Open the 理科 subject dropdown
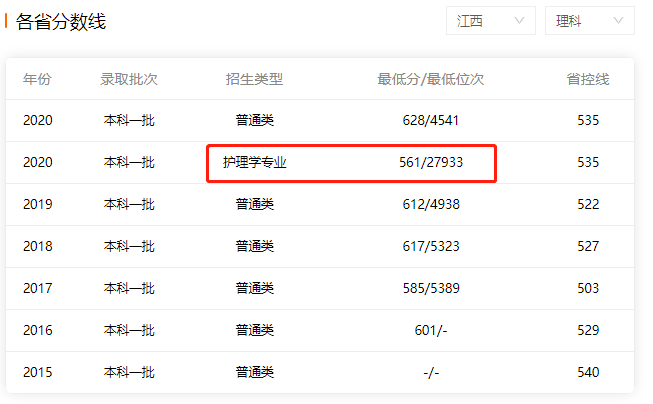653x404 pixels. [590, 20]
